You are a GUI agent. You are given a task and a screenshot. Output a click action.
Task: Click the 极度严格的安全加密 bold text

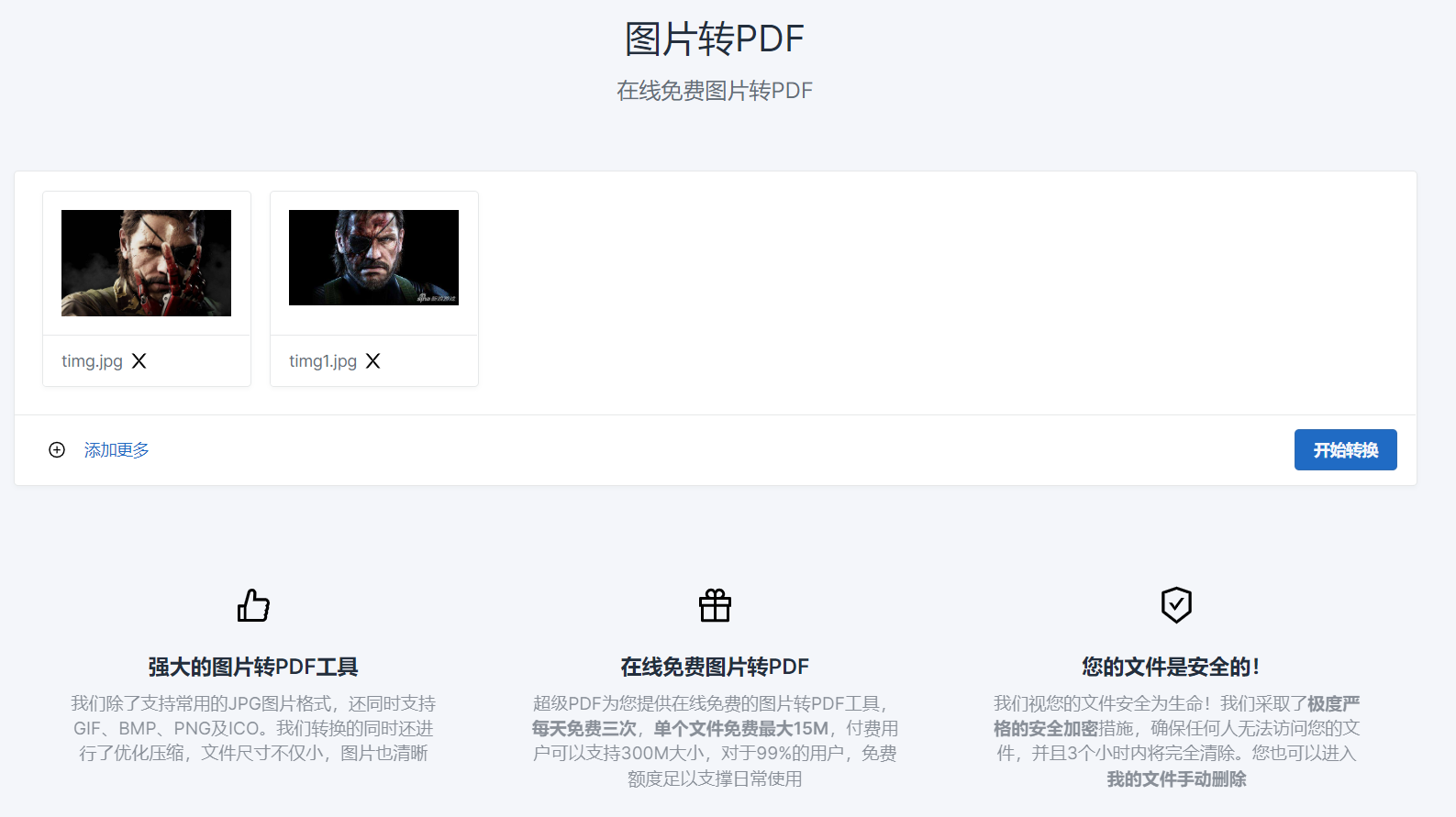point(1176,716)
